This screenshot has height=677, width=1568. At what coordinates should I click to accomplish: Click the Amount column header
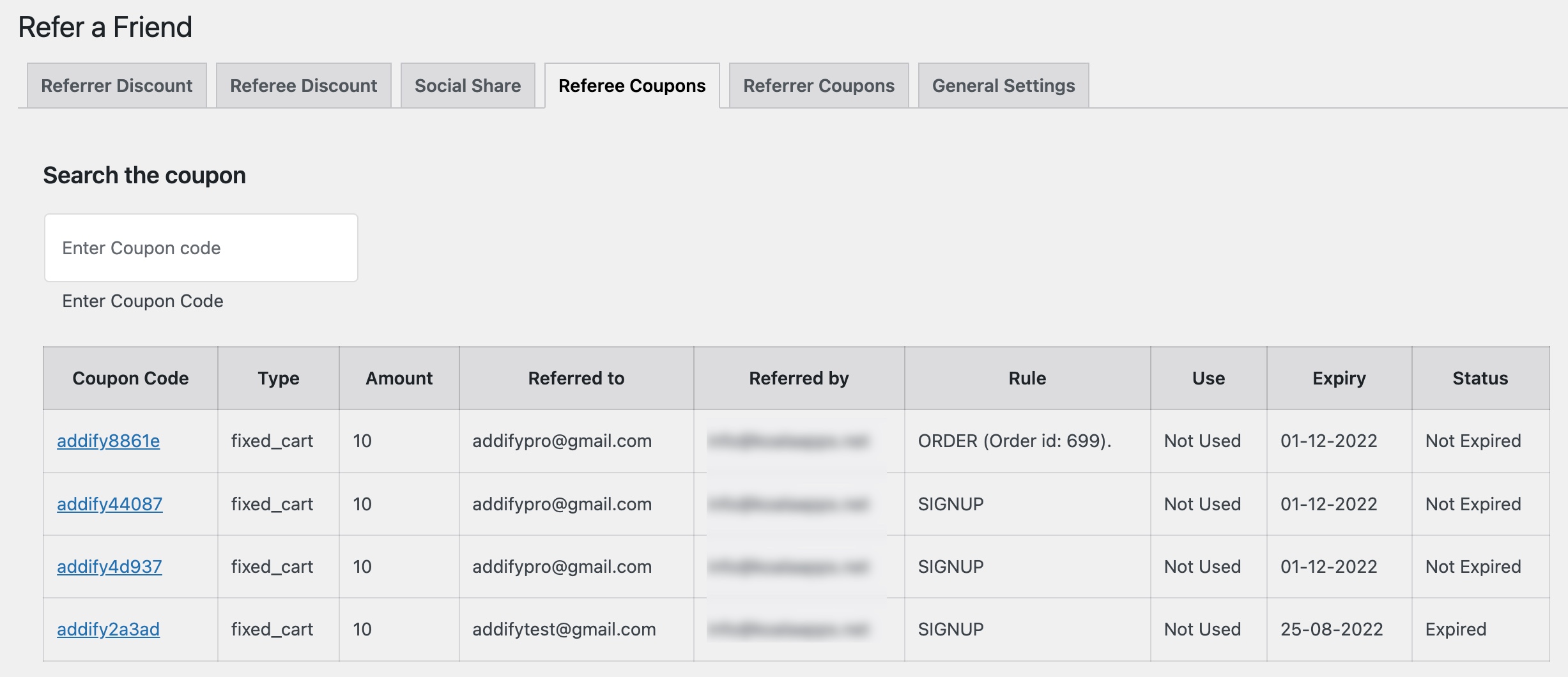(399, 377)
